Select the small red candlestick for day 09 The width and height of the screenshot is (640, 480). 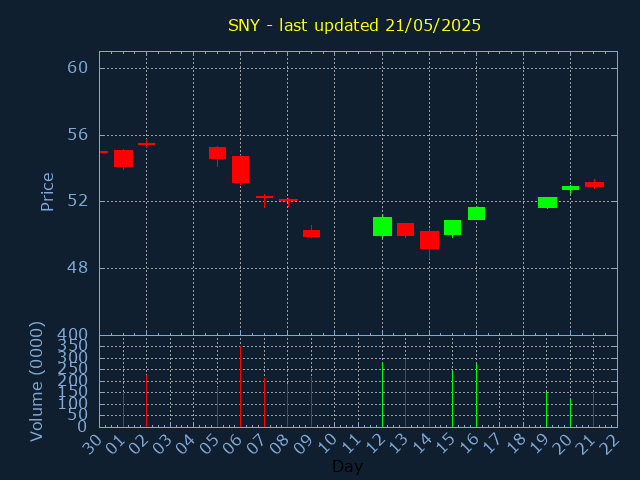tap(311, 233)
